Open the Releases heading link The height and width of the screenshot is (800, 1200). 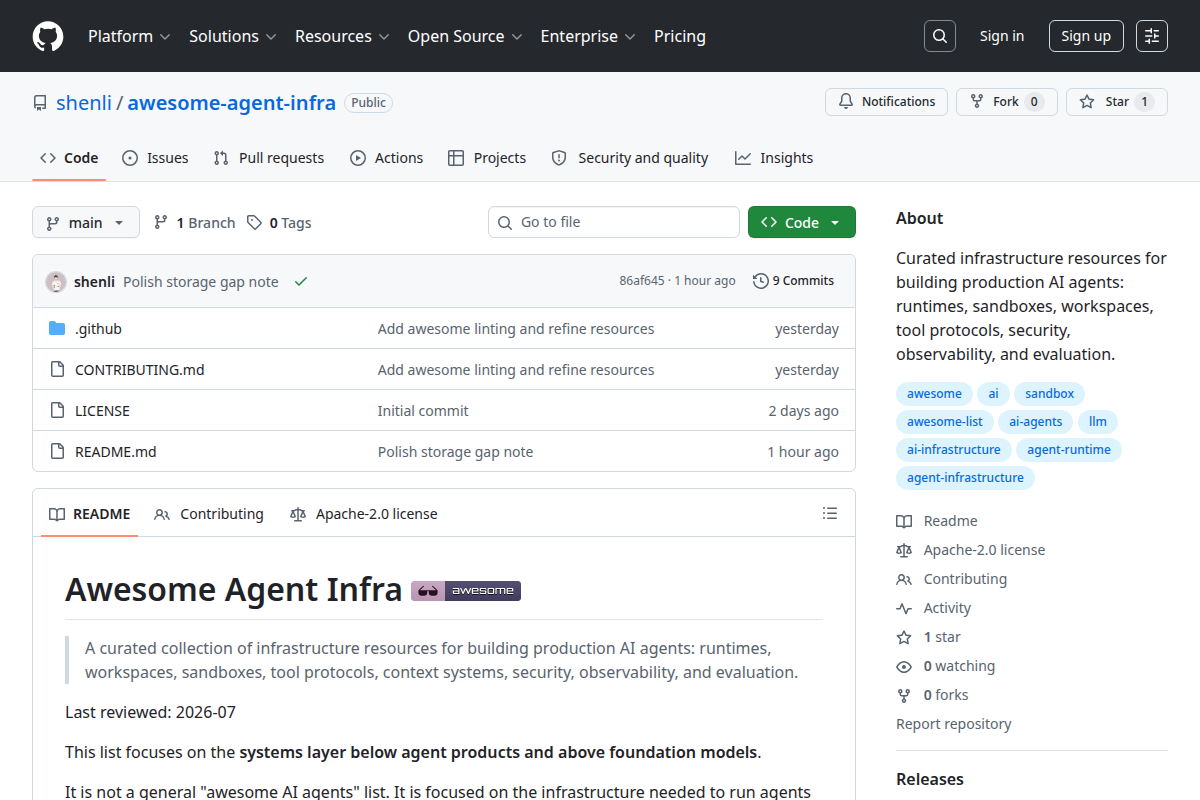click(930, 779)
